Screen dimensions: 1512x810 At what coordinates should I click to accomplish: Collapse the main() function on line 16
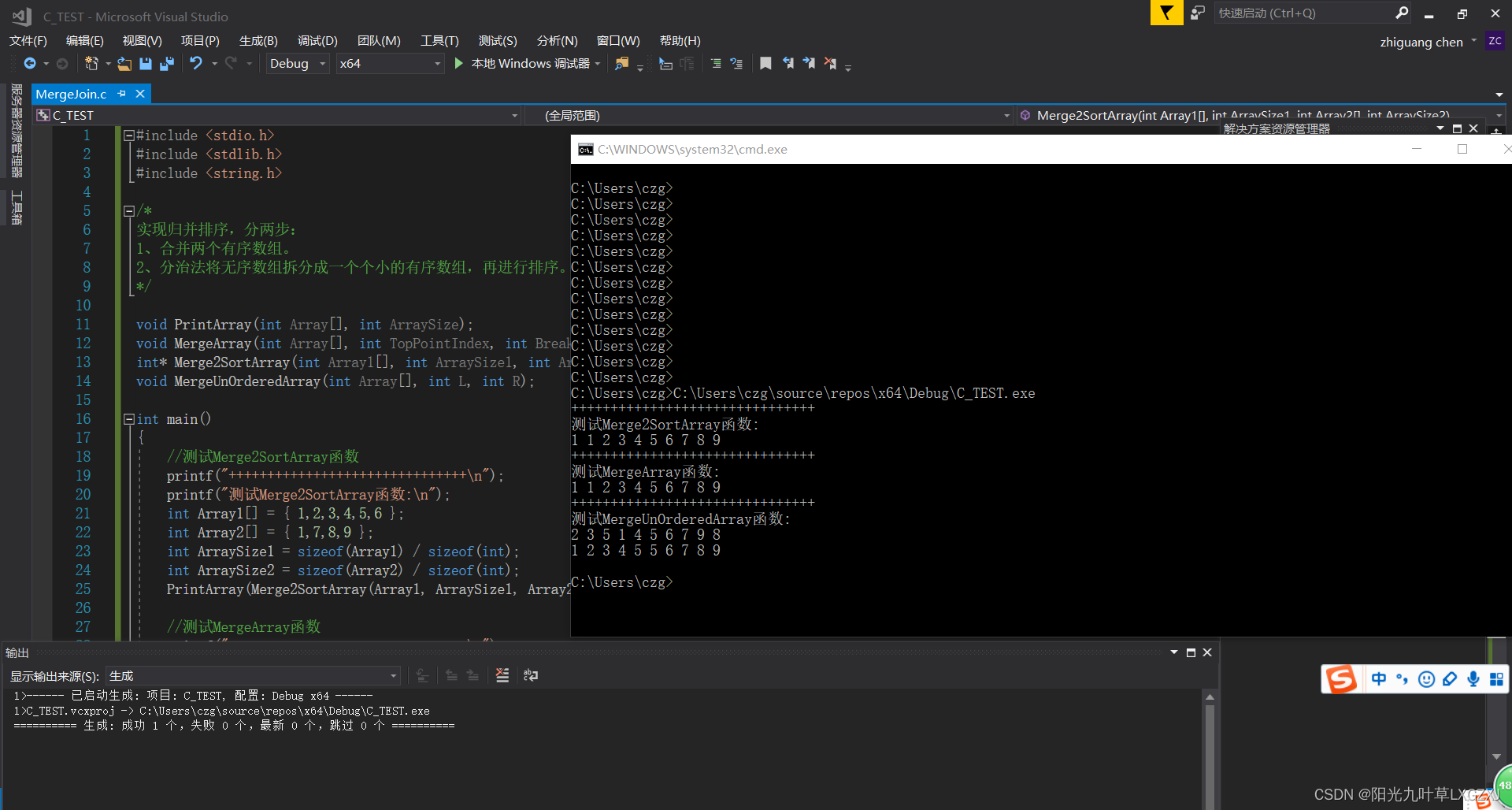(128, 419)
